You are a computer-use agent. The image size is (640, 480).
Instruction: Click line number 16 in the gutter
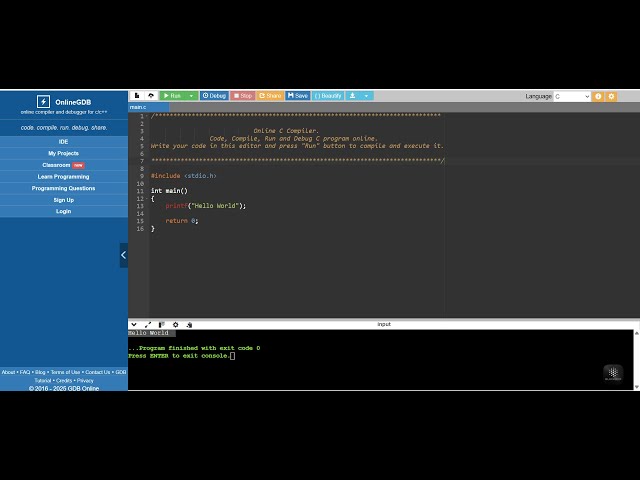pos(140,229)
